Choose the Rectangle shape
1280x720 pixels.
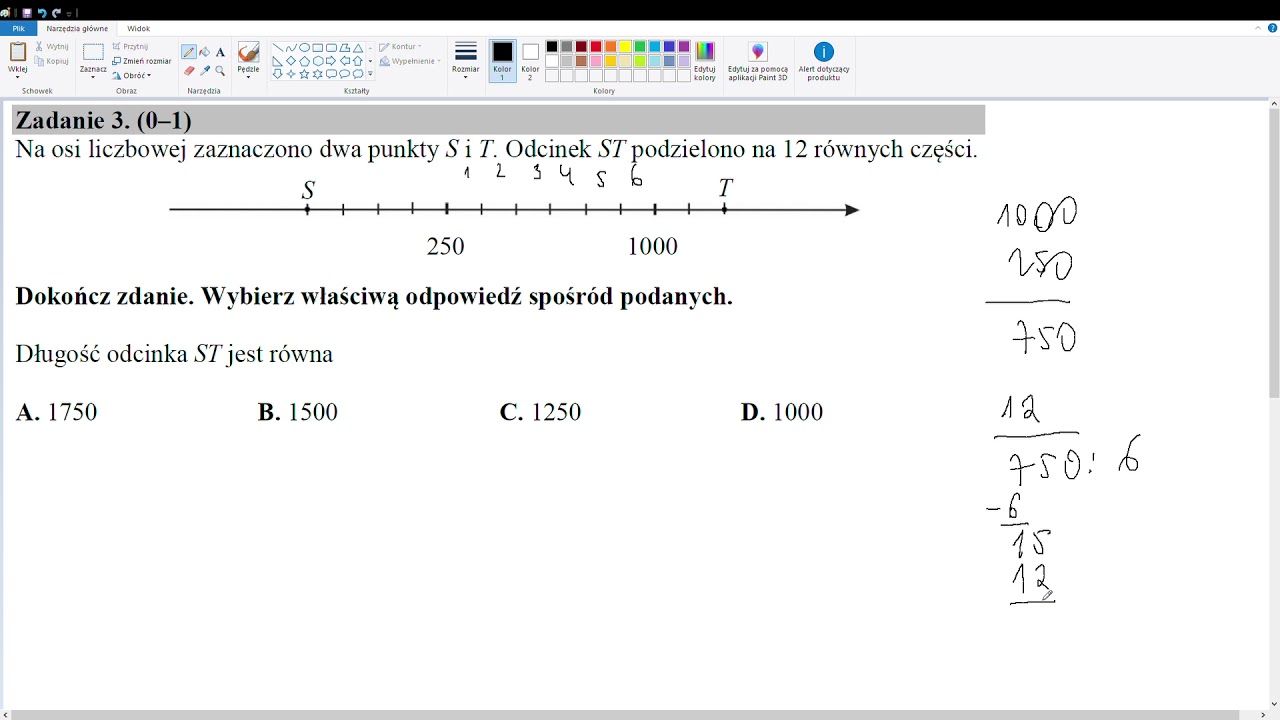(318, 47)
